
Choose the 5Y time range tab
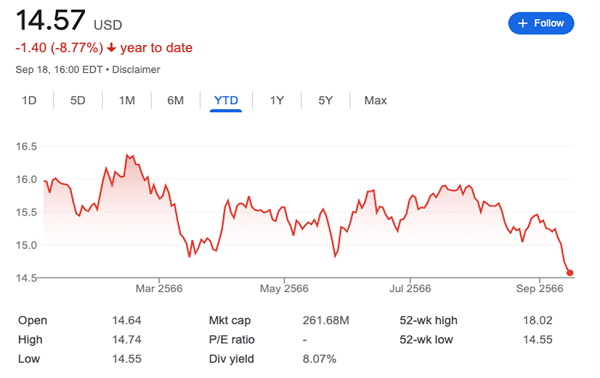click(x=326, y=100)
